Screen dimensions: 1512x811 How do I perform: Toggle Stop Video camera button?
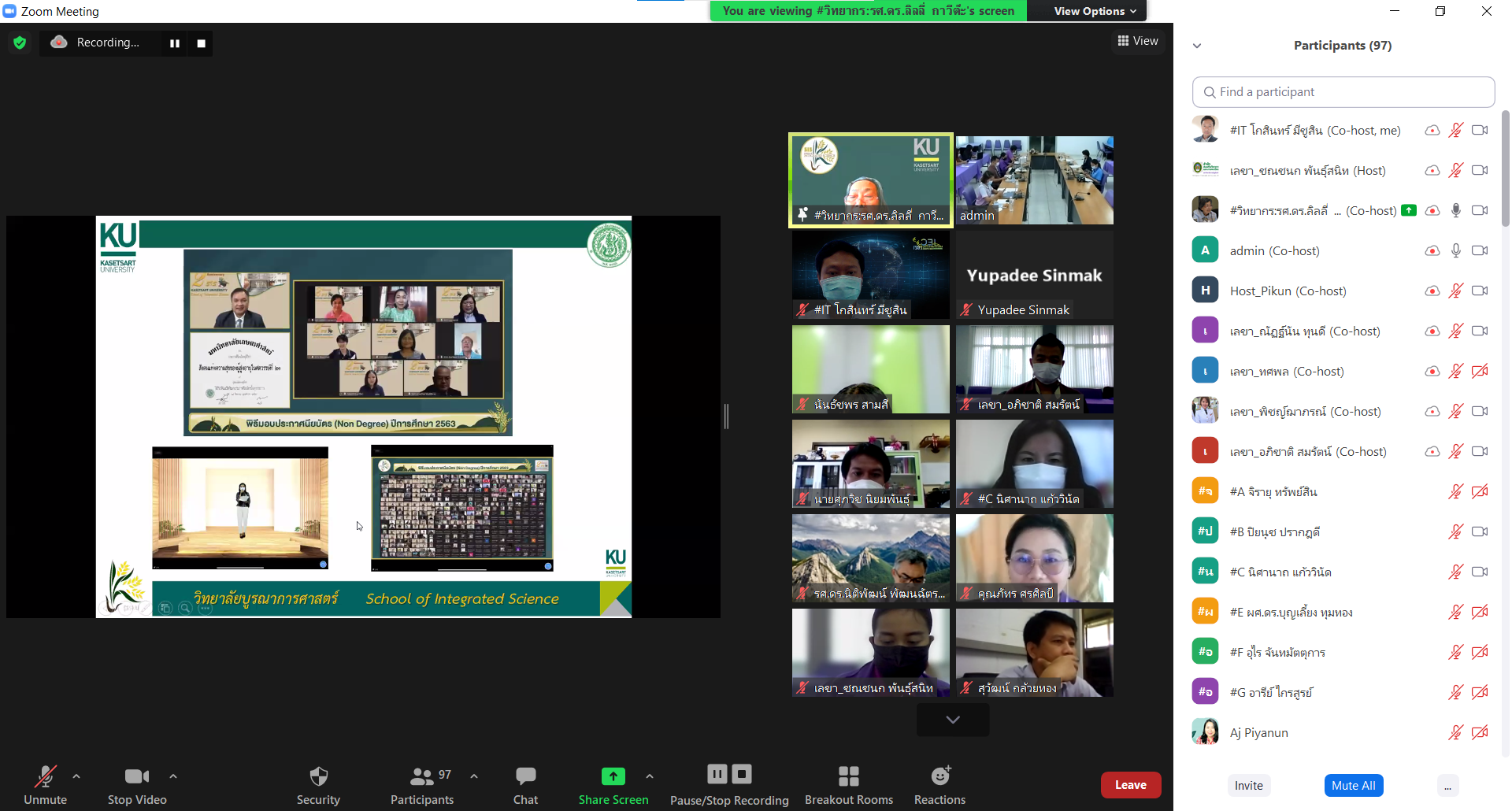(136, 785)
